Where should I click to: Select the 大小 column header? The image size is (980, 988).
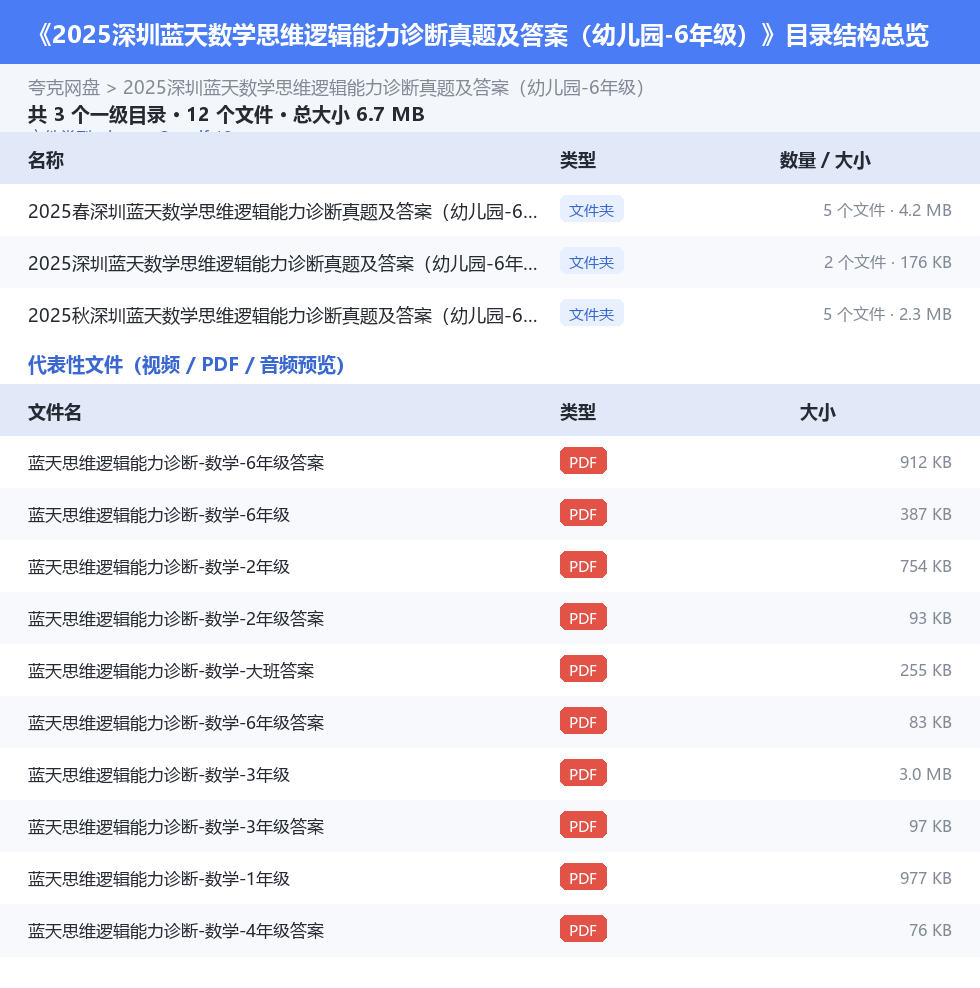click(817, 412)
